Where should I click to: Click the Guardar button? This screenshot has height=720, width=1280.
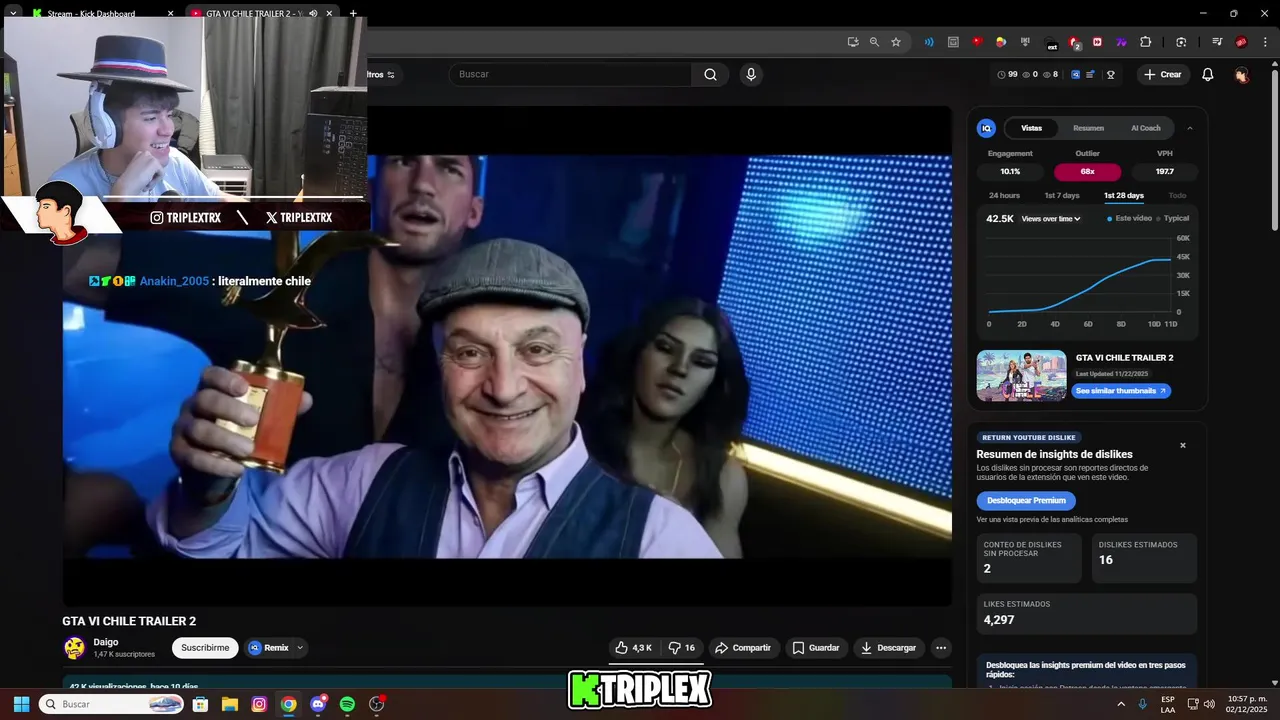[816, 648]
